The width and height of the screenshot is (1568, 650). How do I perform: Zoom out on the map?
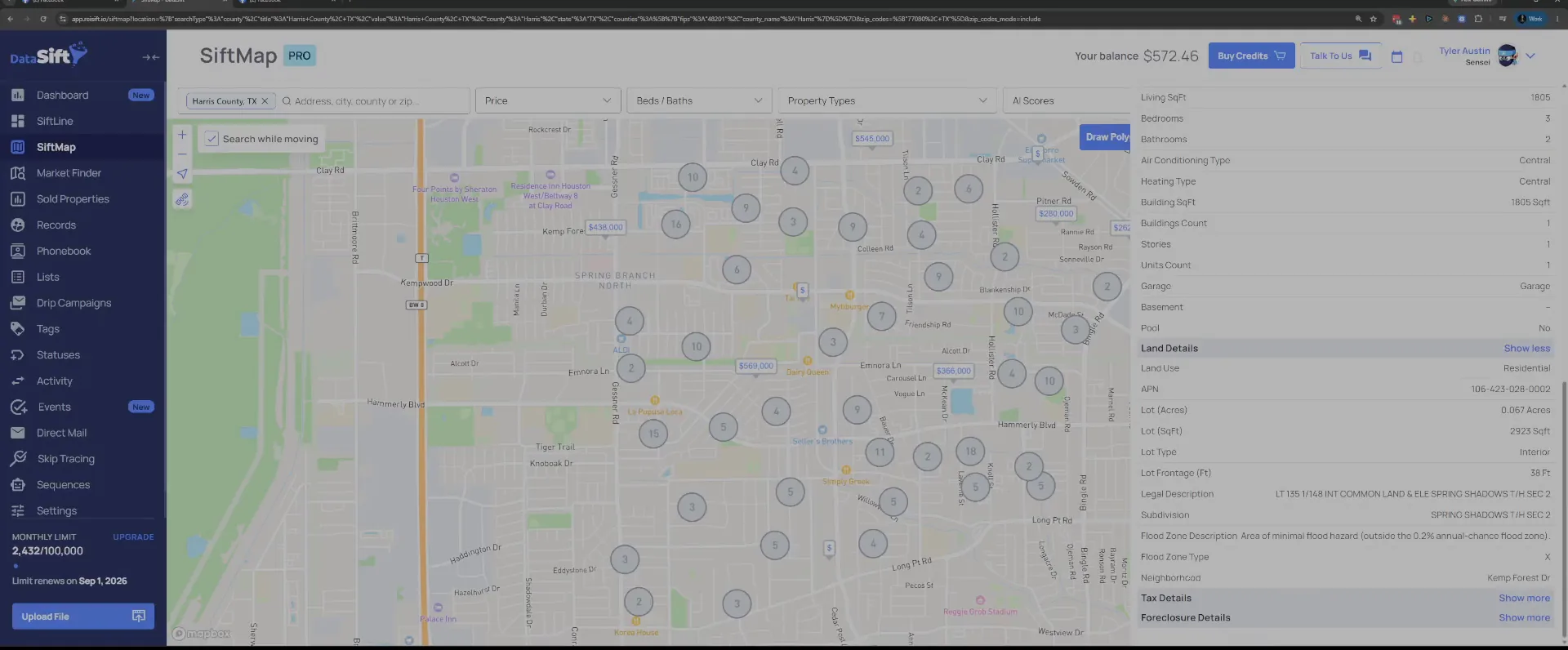(182, 154)
